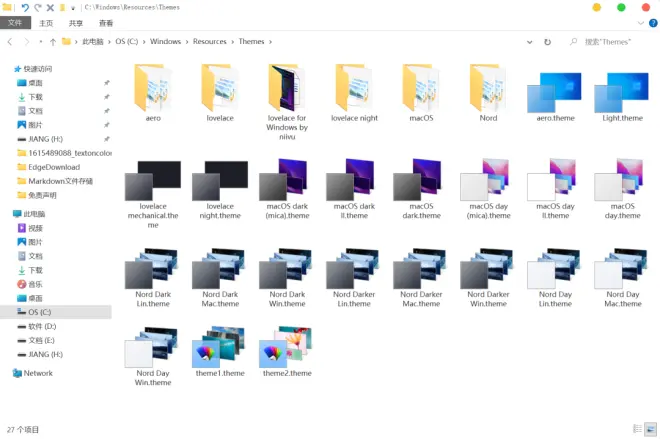
Task: Open EdgeDownload folder in sidebar
Action: tap(54, 167)
